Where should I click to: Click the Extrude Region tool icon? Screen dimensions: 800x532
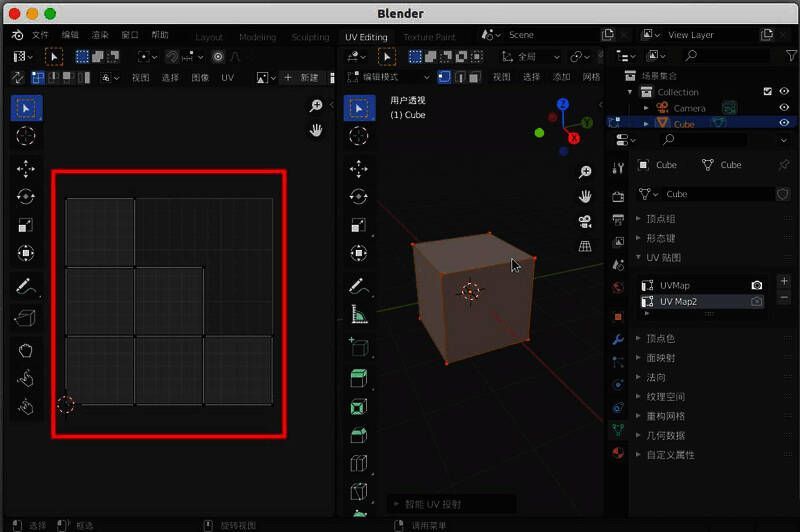click(359, 377)
